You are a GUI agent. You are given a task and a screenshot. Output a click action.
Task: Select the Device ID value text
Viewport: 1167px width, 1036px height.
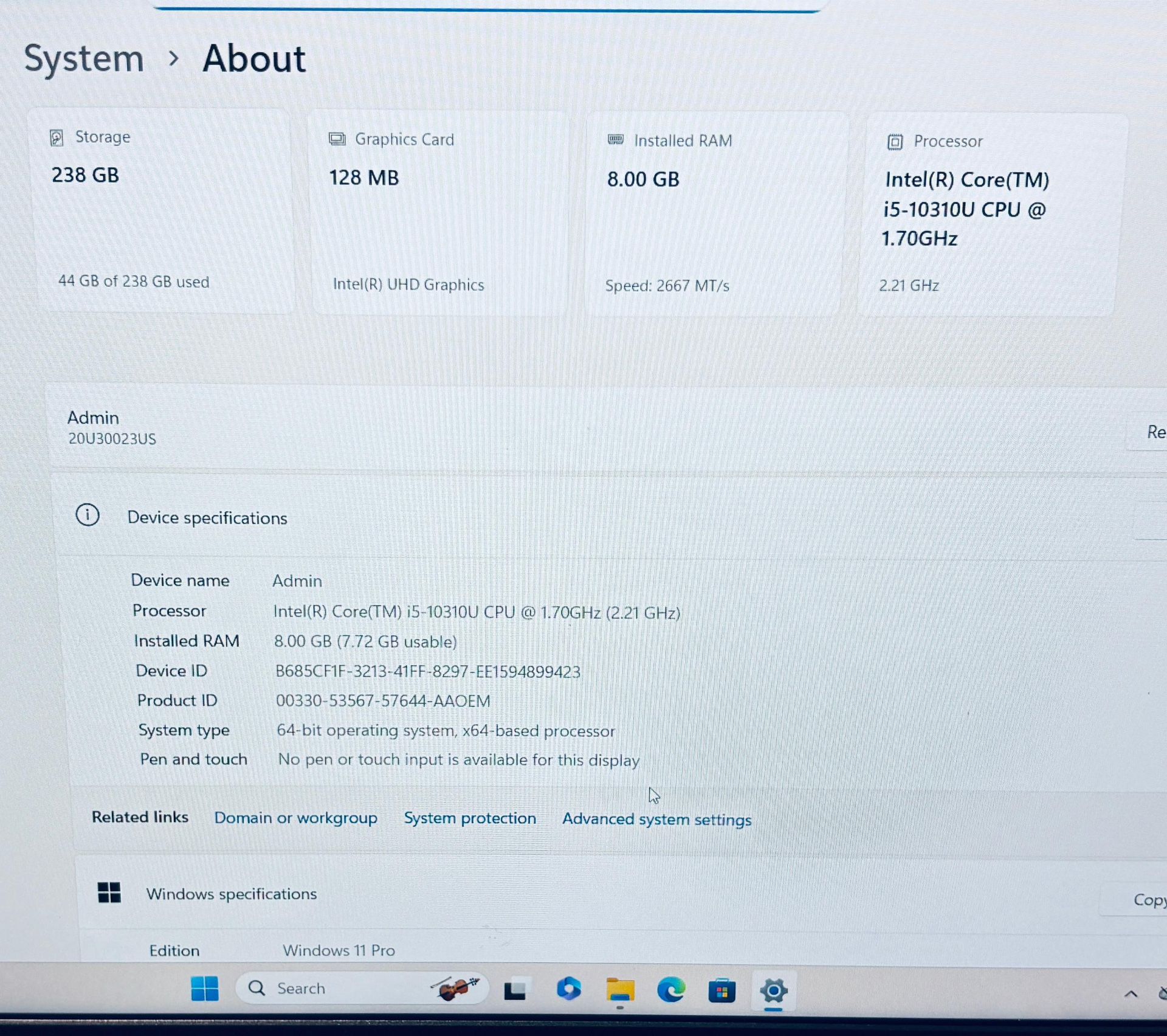tap(428, 672)
